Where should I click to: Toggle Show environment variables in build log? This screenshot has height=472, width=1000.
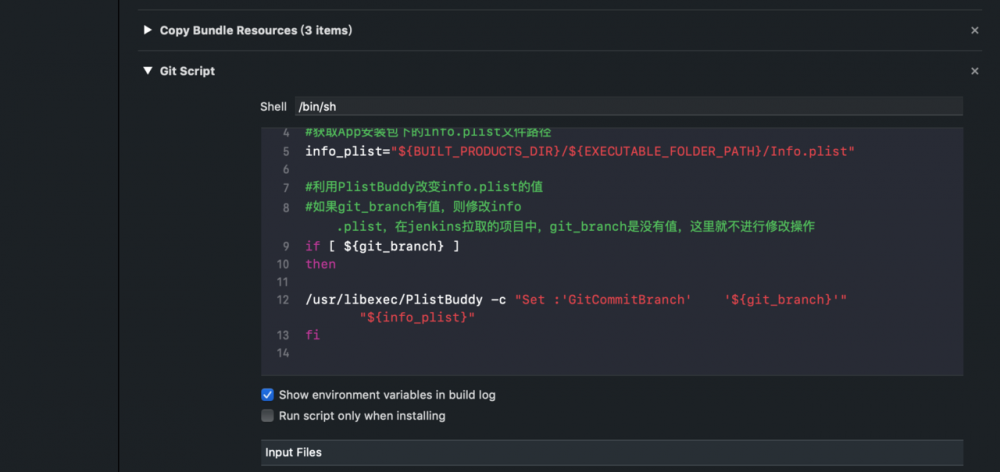click(x=267, y=395)
